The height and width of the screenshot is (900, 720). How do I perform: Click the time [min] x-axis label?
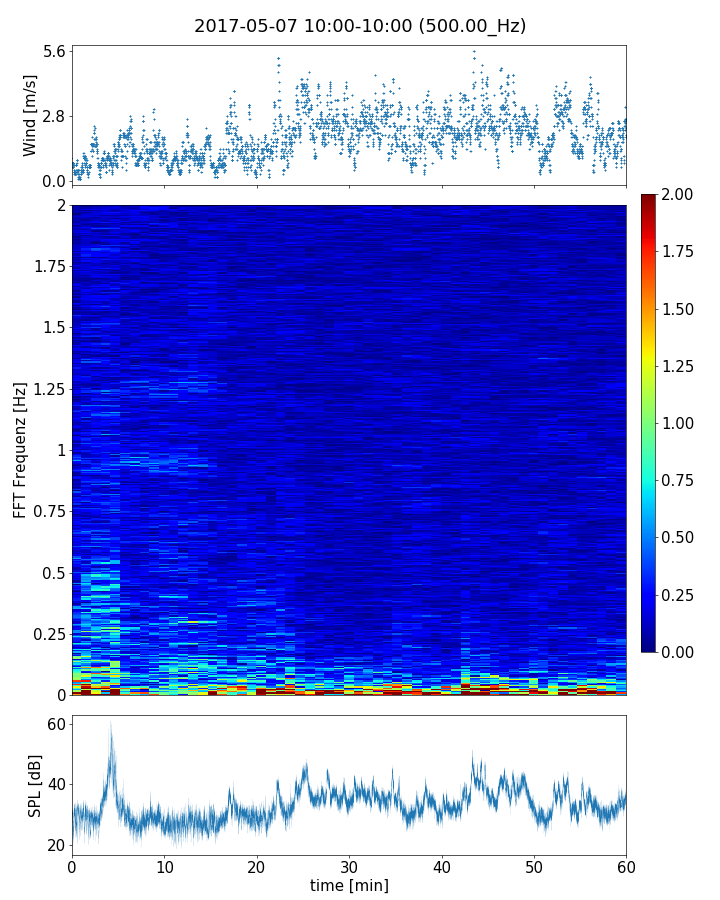[x=349, y=886]
